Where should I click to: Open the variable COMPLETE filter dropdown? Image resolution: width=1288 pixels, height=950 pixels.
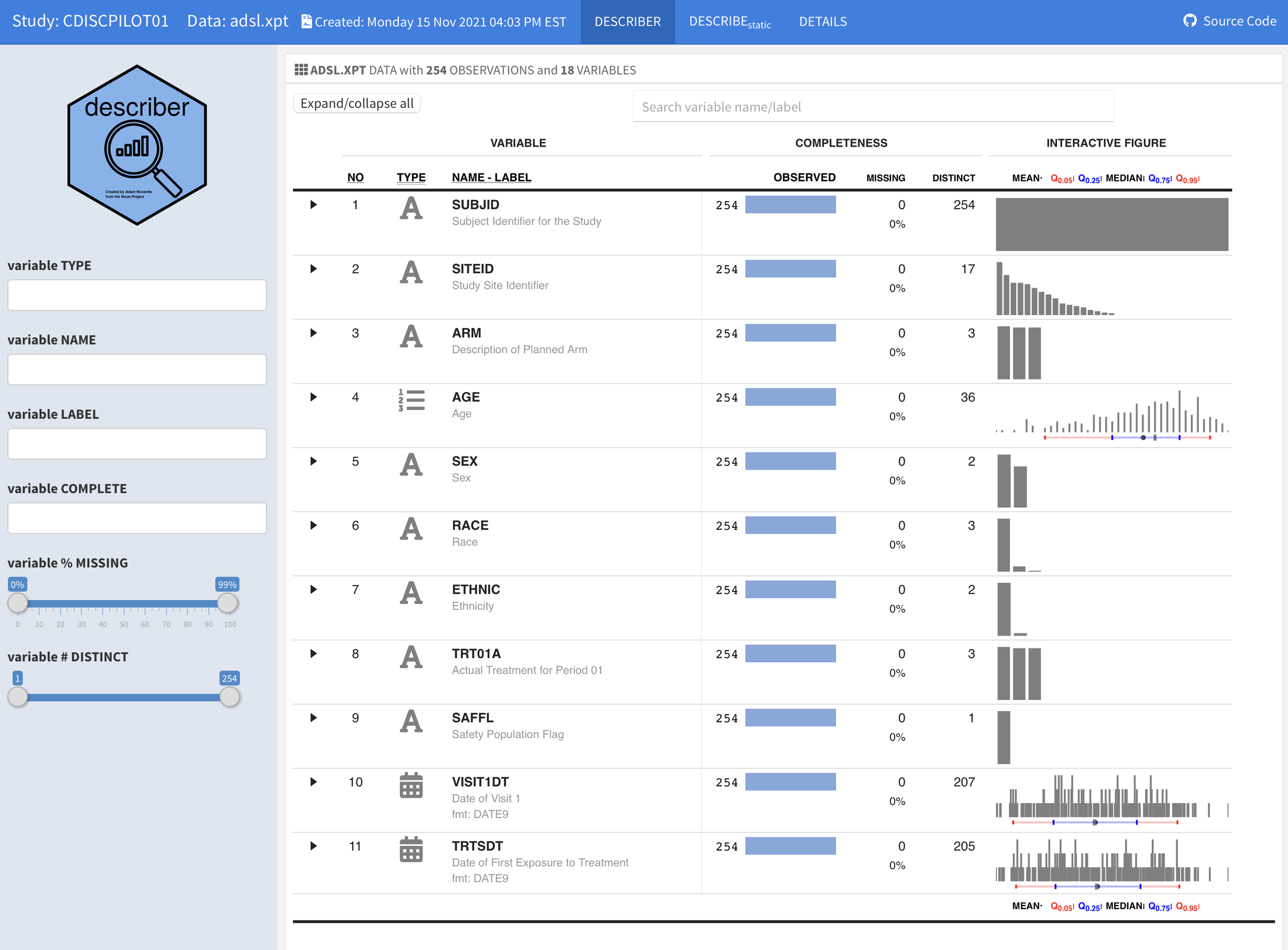(136, 518)
